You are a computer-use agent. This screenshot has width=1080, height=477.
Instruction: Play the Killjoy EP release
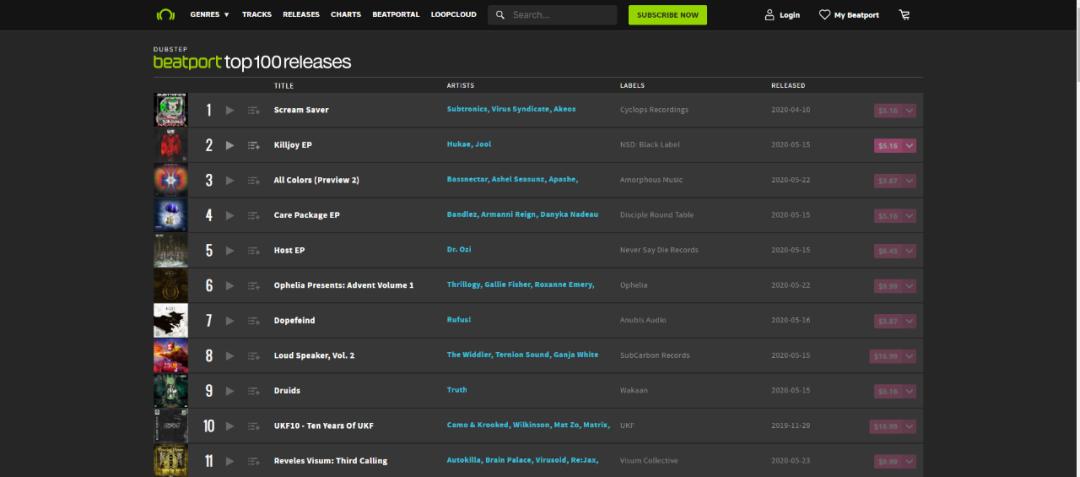pos(230,145)
